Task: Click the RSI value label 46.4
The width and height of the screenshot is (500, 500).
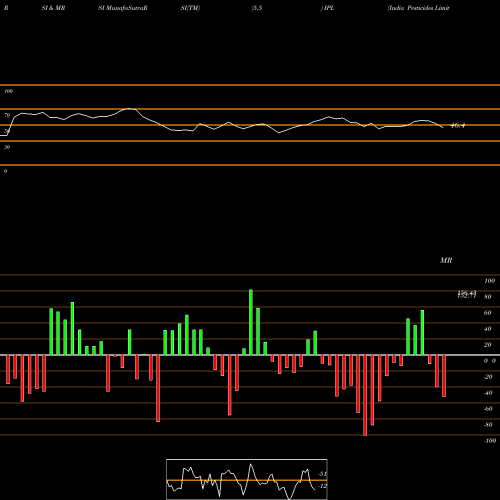Action: 457,126
